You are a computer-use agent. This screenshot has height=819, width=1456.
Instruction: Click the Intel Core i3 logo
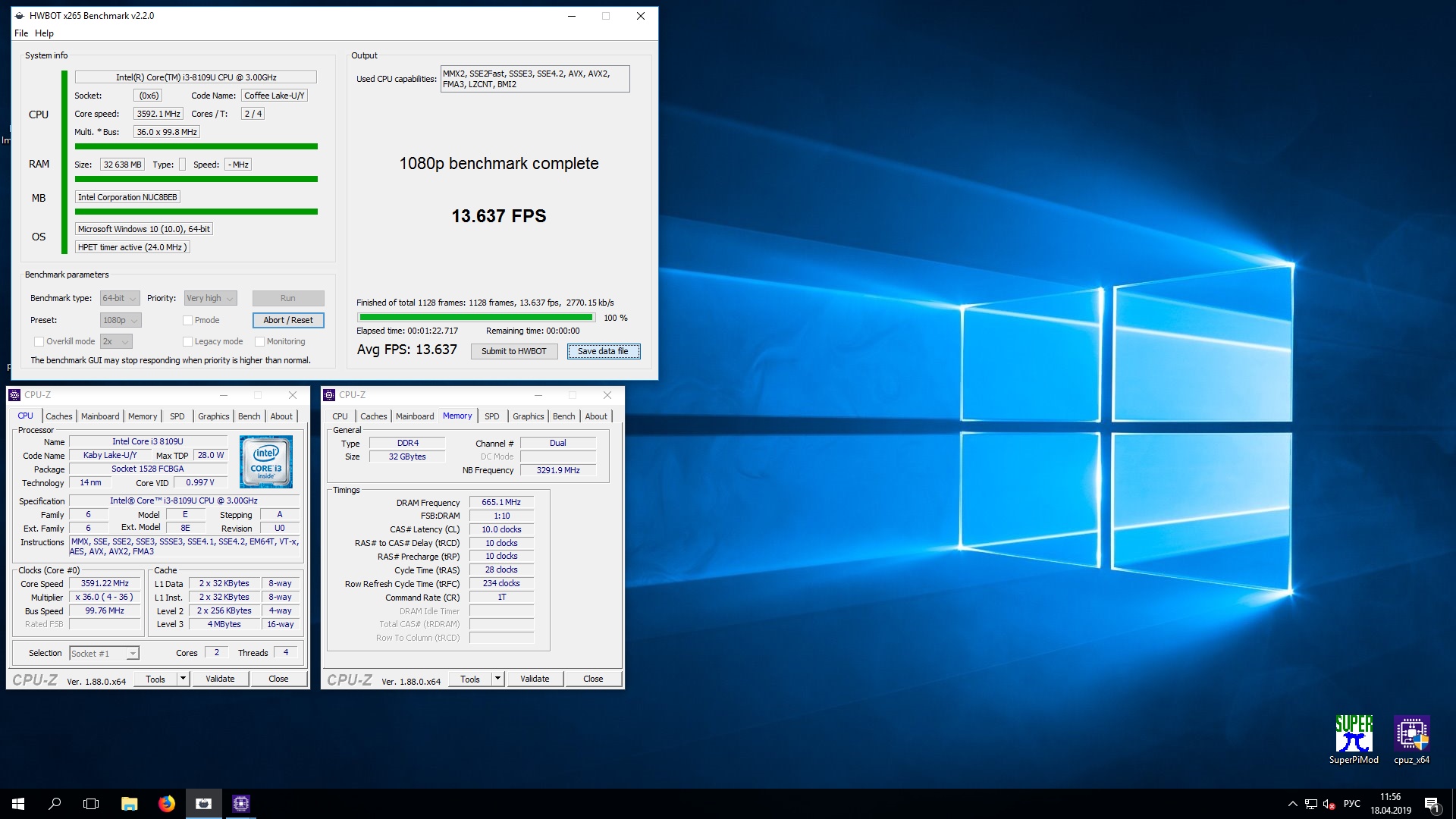point(266,461)
